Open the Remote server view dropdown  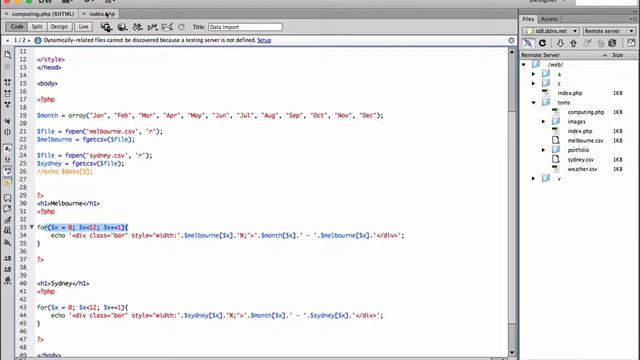609,31
